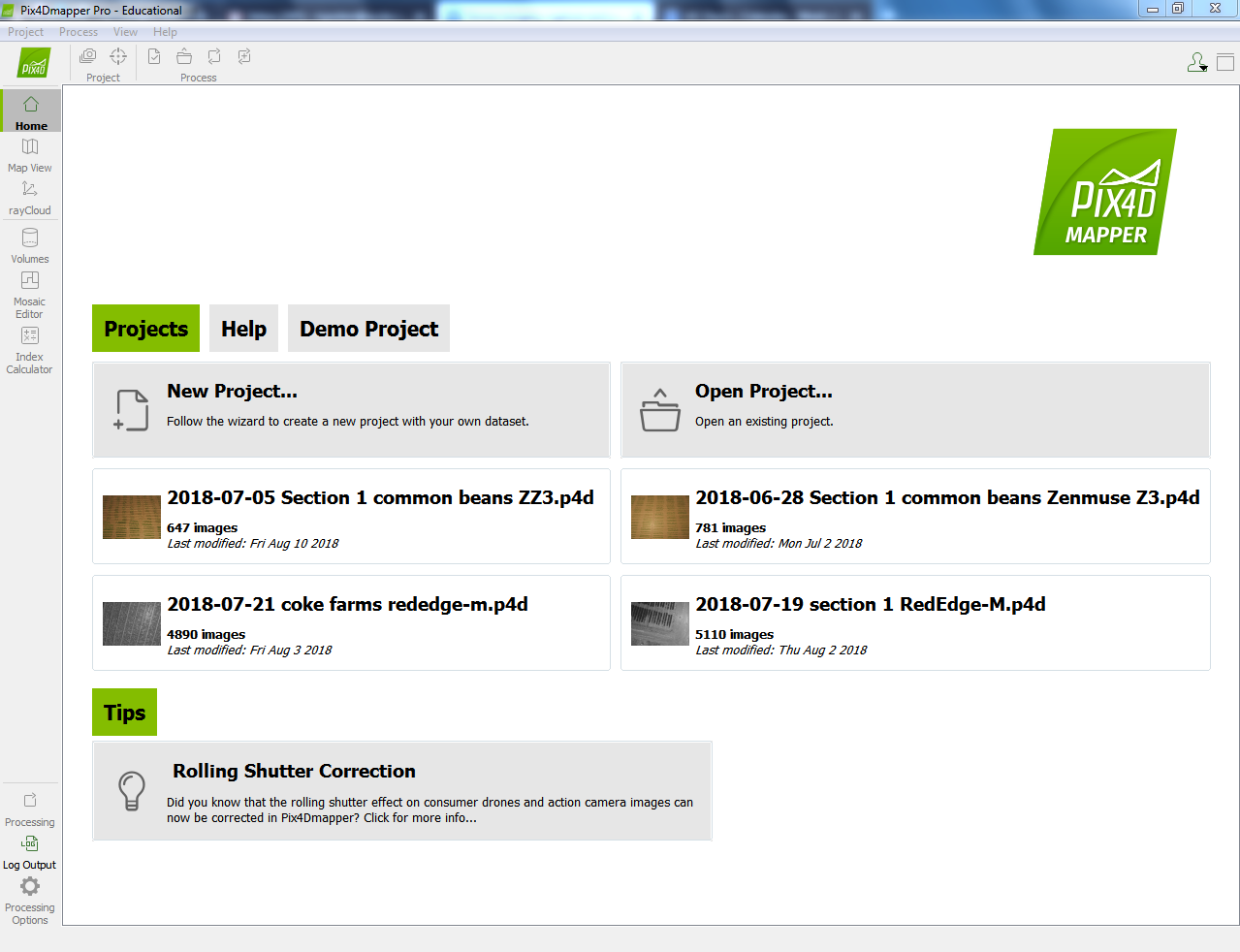Click the GCP/MTP Manager crosshair icon
The height and width of the screenshot is (952, 1240).
coord(118,56)
